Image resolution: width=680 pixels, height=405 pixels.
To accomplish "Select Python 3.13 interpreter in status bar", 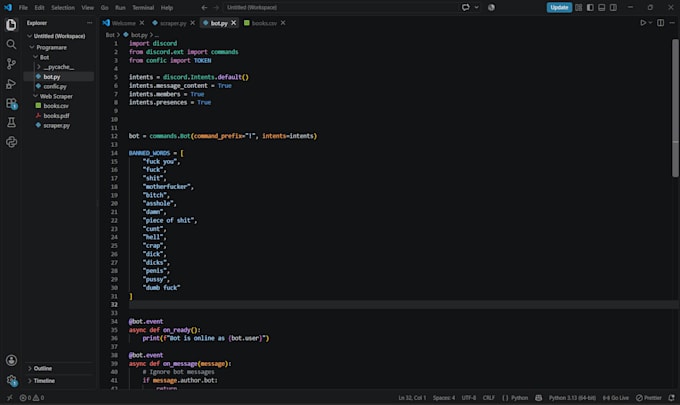I will 572,398.
